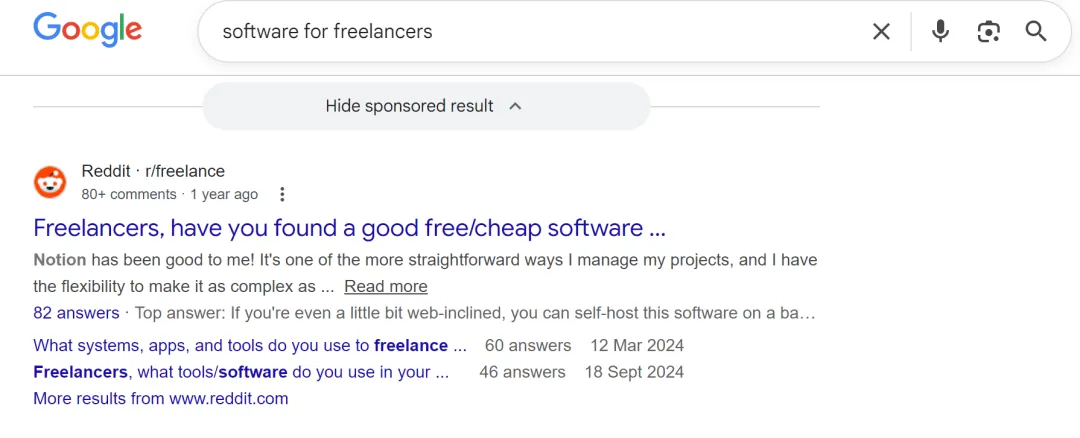Open the three-dot menu for the Reddit result
1080x438 pixels.
(283, 194)
